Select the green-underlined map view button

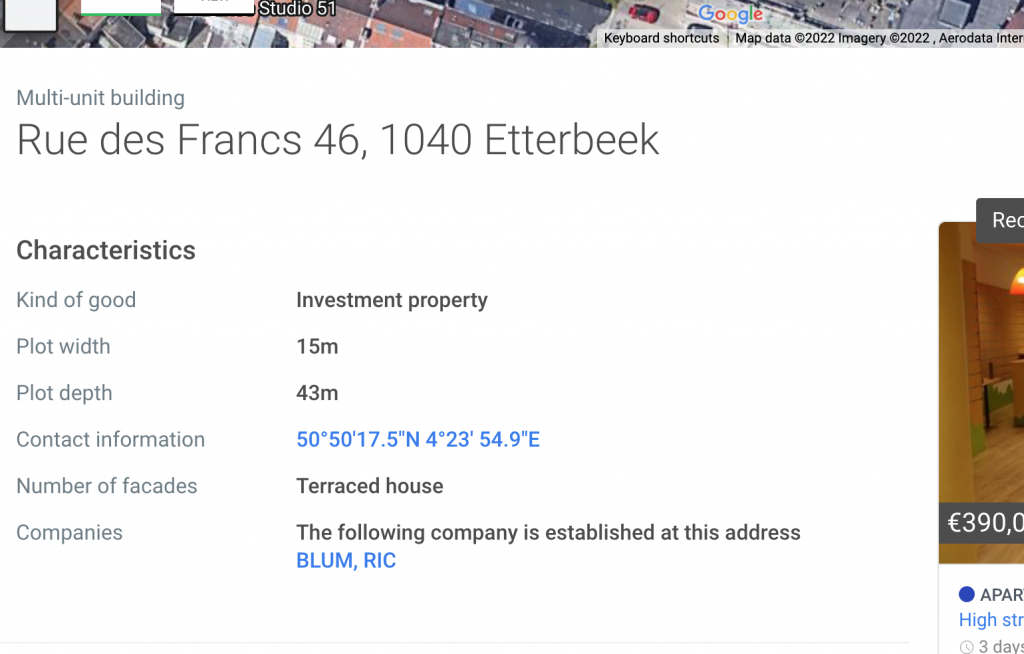121,7
